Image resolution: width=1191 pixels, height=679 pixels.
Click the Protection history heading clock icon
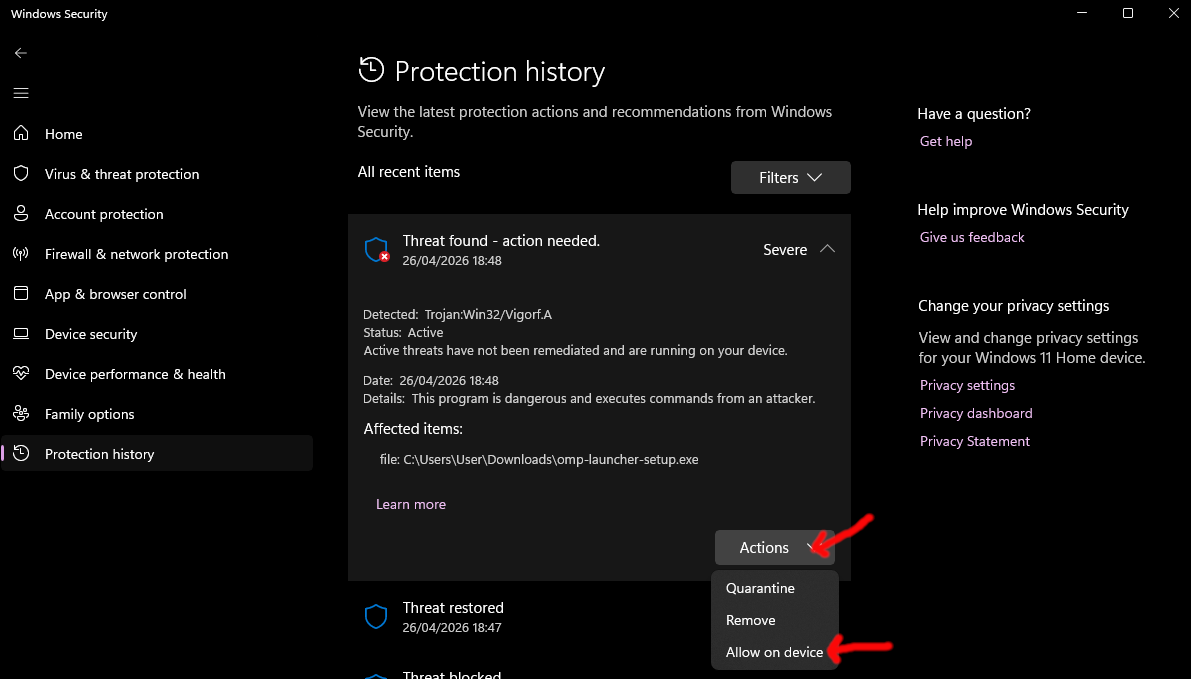pos(371,70)
